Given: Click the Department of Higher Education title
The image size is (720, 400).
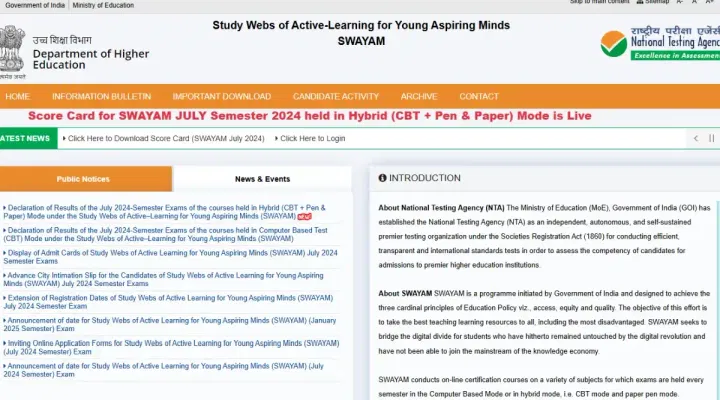Looking at the screenshot, I should tap(91, 59).
